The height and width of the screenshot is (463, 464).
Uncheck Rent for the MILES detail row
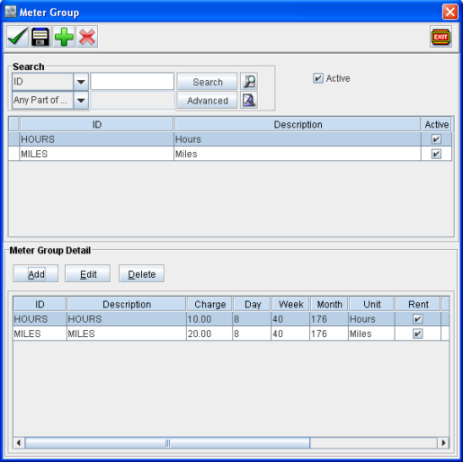417,334
